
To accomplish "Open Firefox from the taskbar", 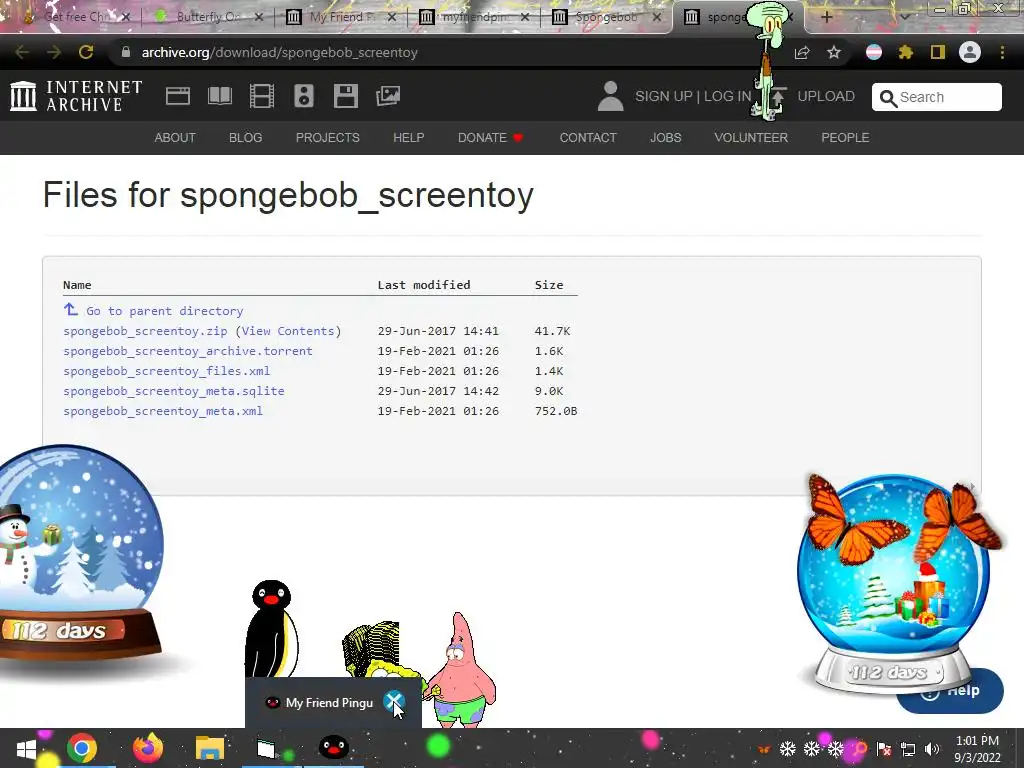I will click(x=148, y=748).
